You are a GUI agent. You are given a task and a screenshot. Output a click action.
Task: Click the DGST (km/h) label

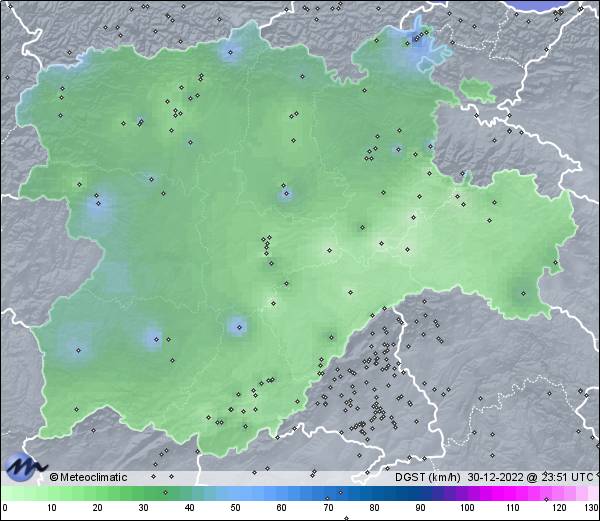(x=427, y=477)
